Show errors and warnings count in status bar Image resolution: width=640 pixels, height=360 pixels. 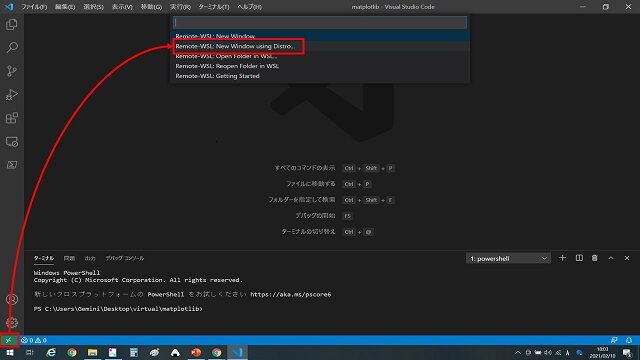click(x=34, y=340)
